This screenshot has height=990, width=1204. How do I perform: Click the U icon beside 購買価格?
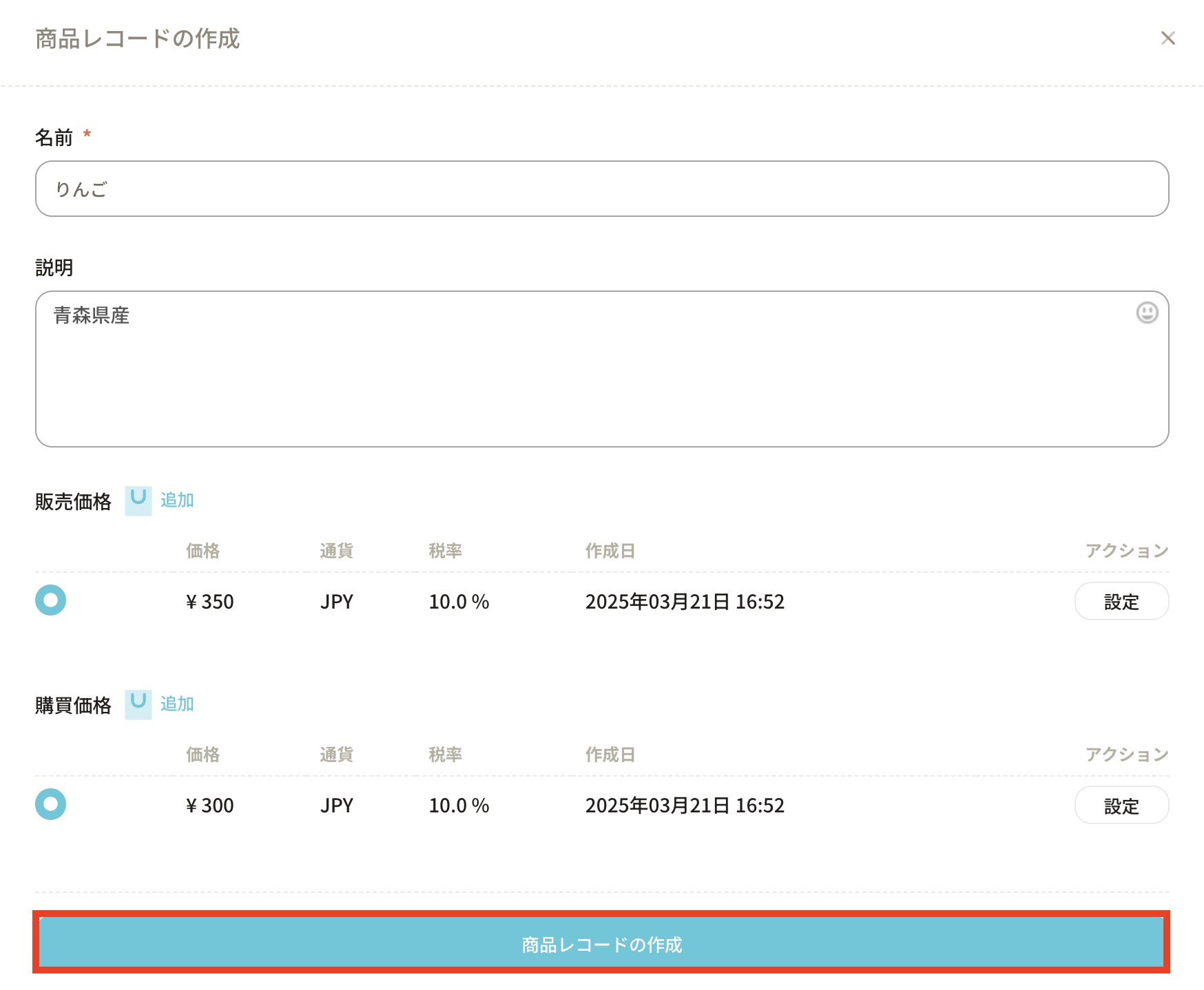(138, 704)
